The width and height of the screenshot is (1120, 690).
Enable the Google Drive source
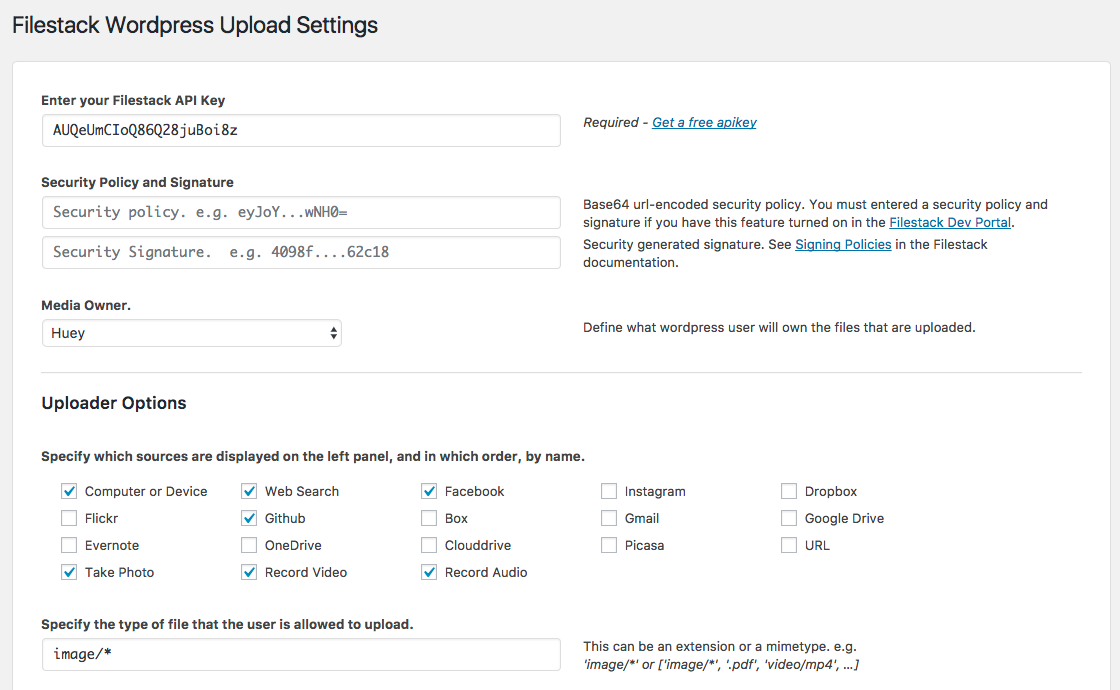(x=788, y=518)
